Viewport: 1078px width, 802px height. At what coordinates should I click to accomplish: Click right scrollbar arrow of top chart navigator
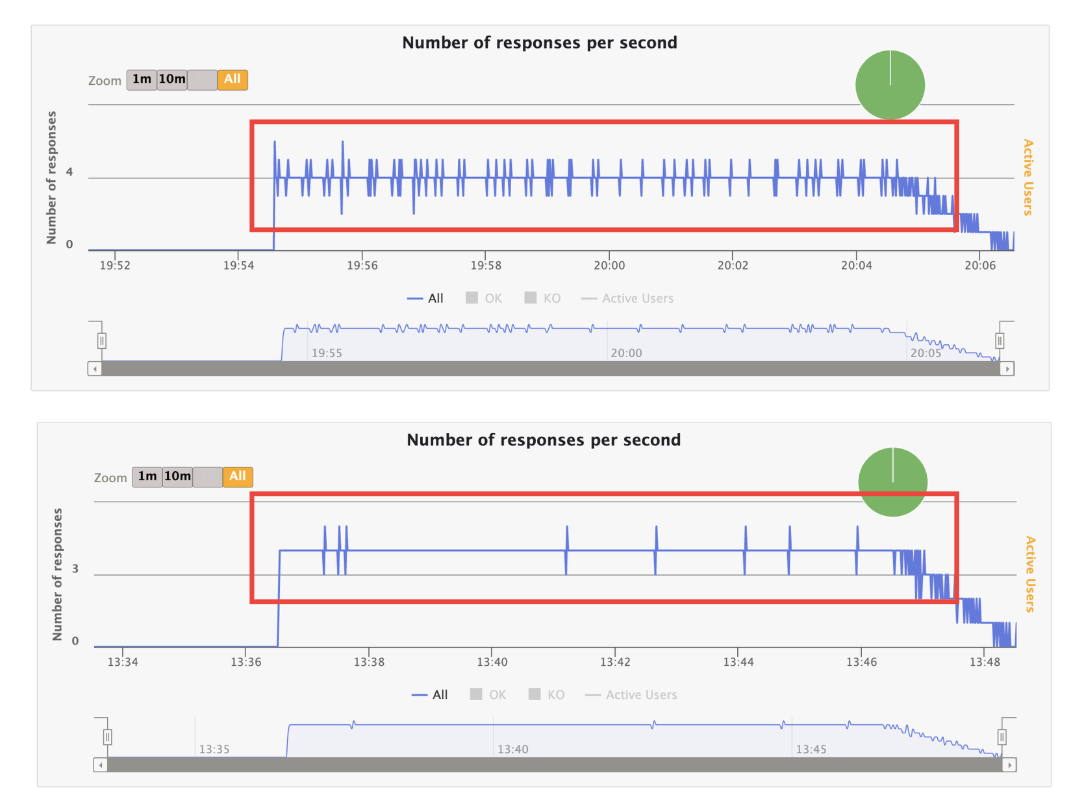click(x=1007, y=369)
